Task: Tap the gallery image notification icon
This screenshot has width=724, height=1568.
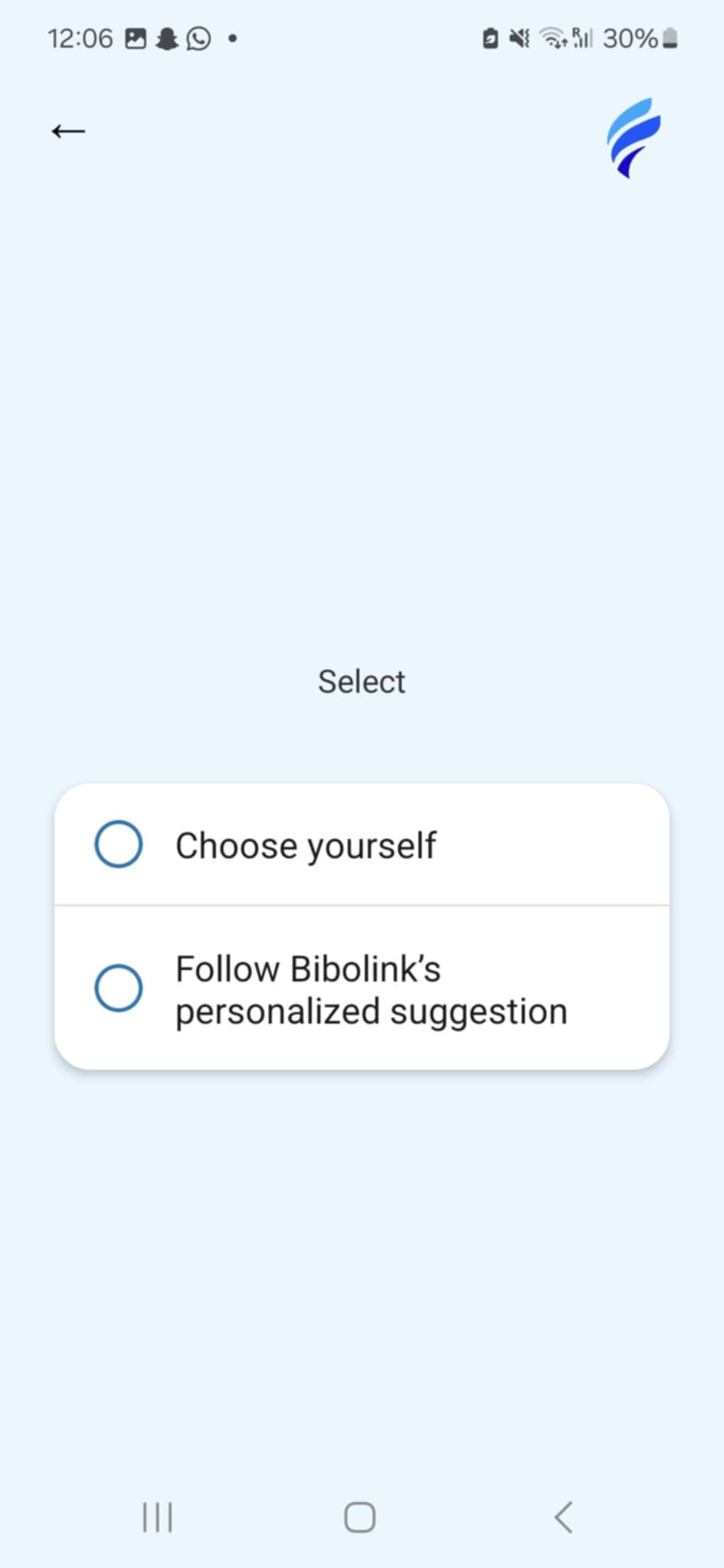Action: click(136, 38)
